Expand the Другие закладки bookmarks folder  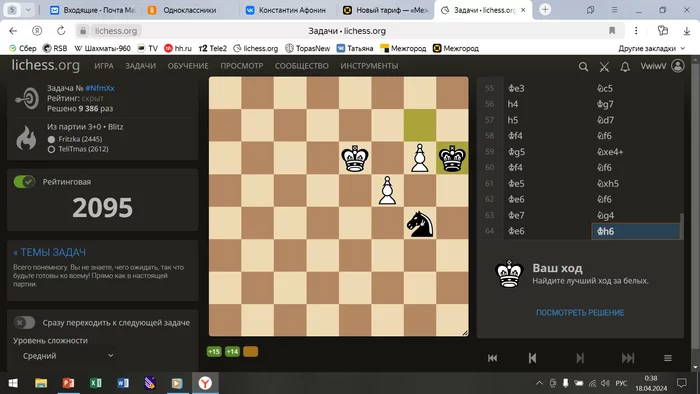click(651, 48)
